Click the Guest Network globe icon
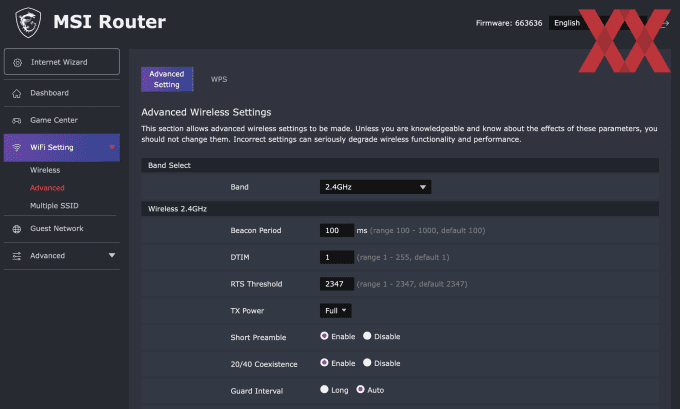 click(x=16, y=229)
